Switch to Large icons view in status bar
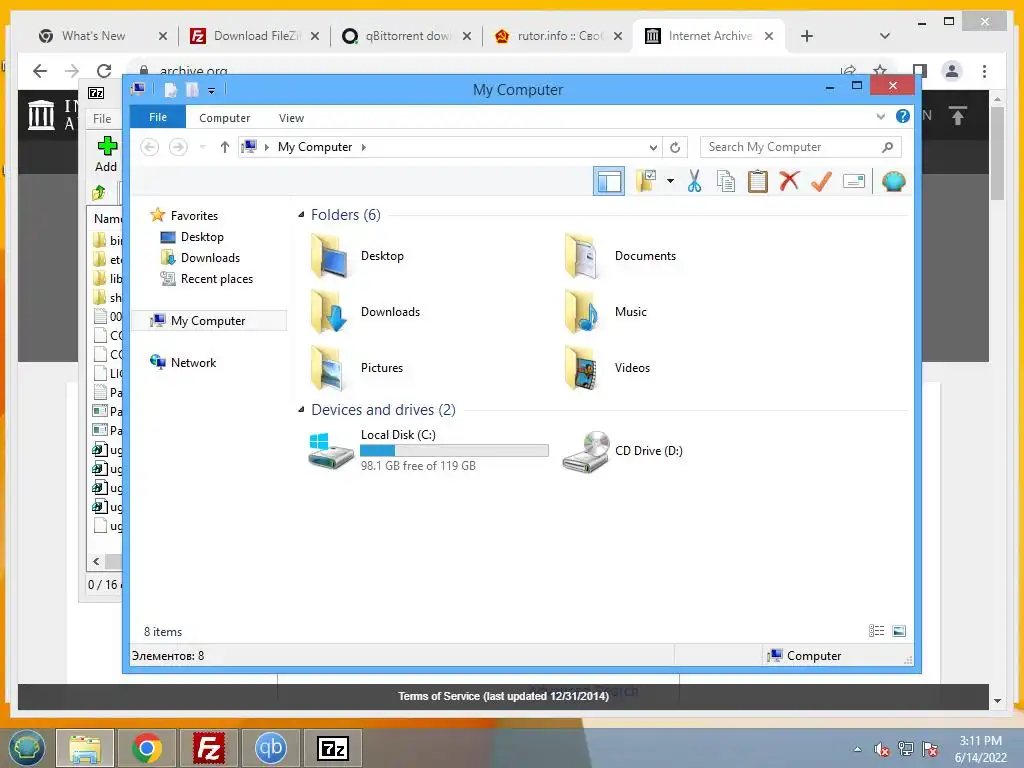 click(x=899, y=631)
